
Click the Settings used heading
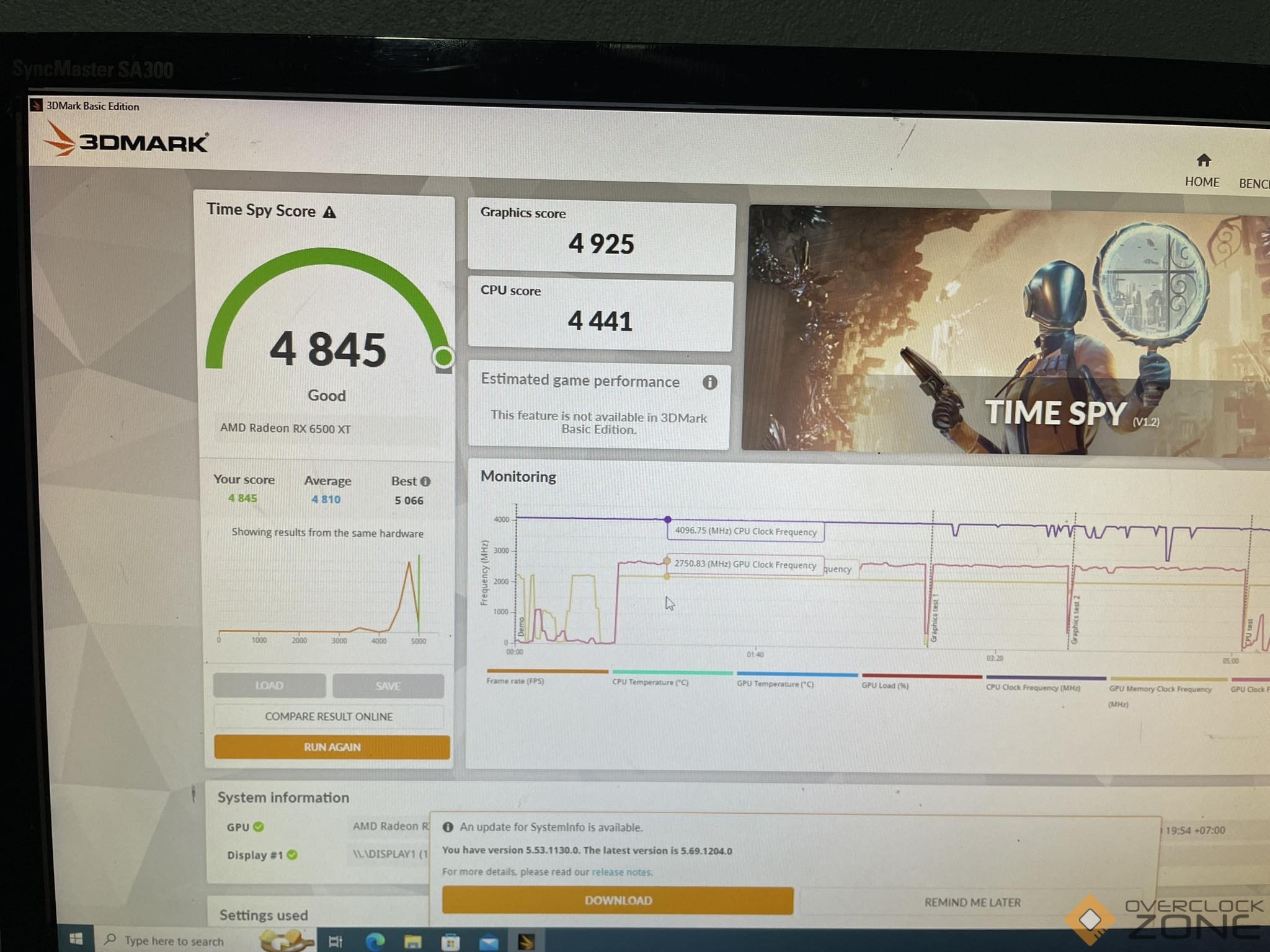click(264, 915)
